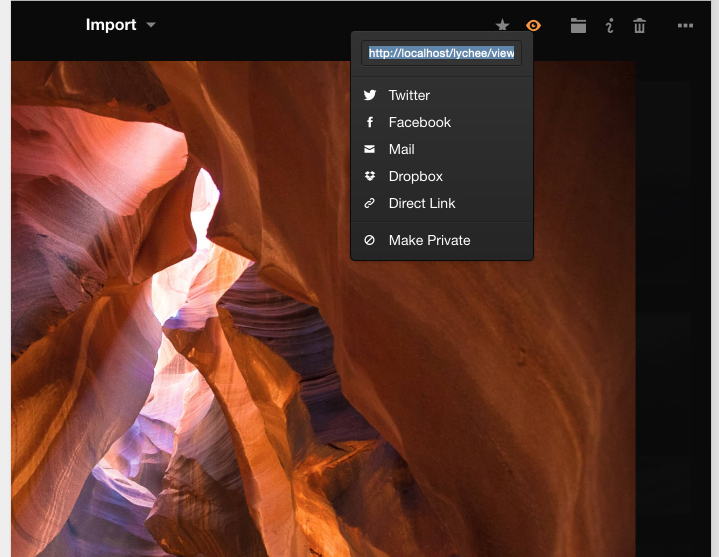Viewport: 719px width, 557px height.
Task: Click the folder icon to move photo
Action: (578, 26)
